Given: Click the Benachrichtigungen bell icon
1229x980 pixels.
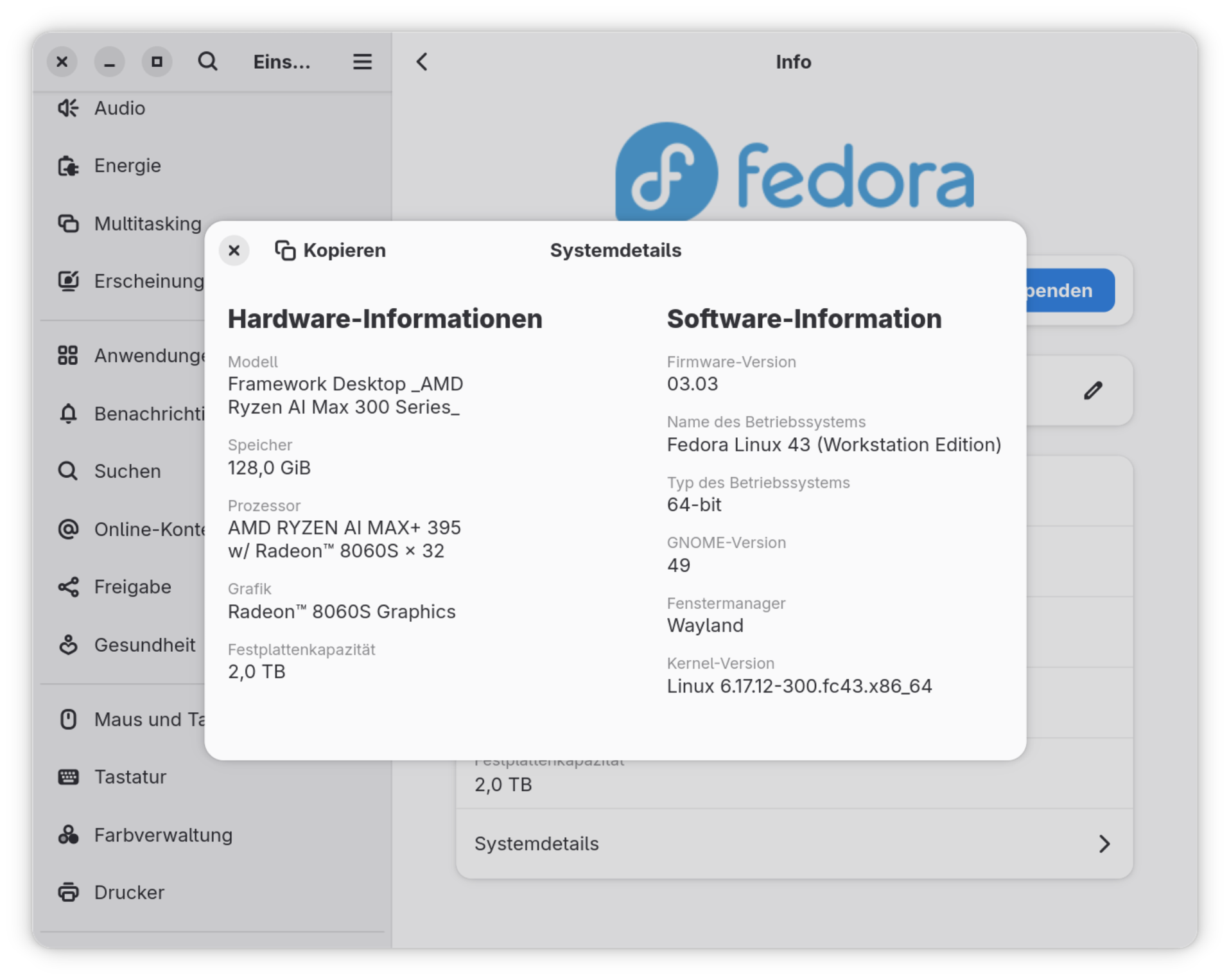Looking at the screenshot, I should point(68,414).
